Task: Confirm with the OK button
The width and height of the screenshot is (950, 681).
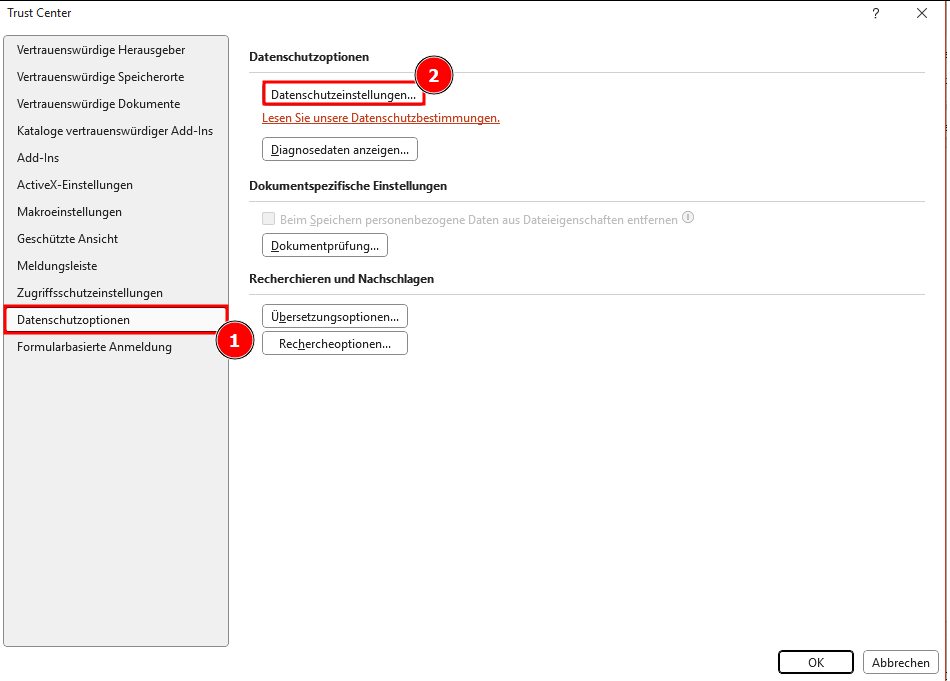Action: click(x=815, y=662)
